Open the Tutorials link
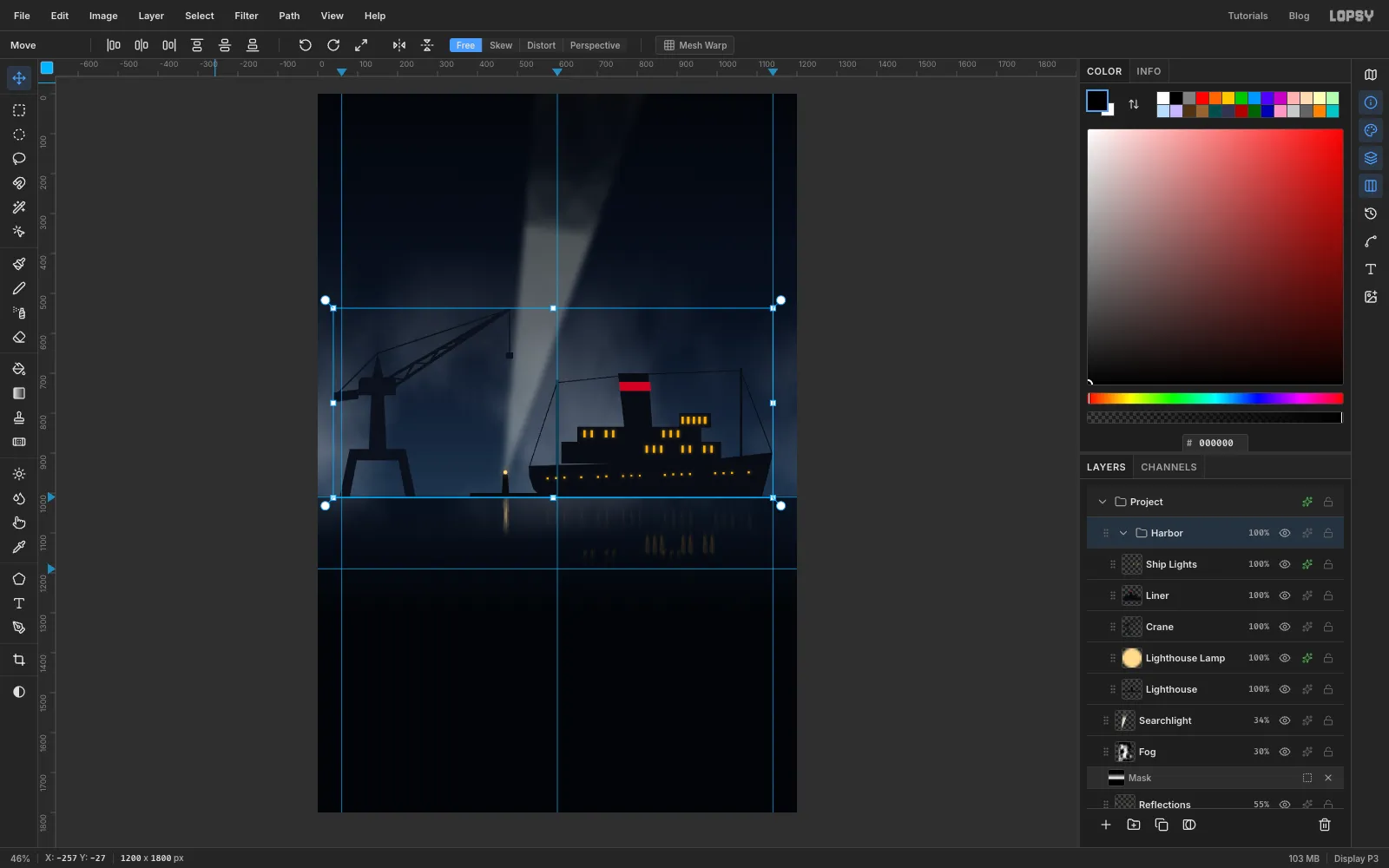 click(1247, 16)
